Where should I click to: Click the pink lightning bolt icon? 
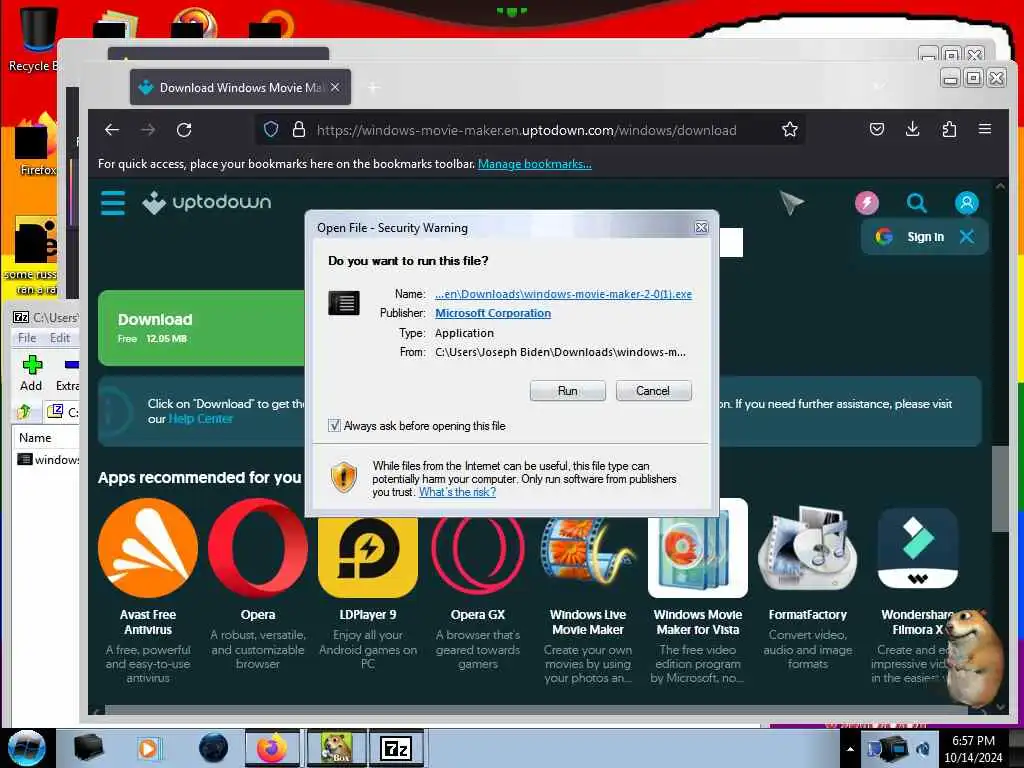[867, 203]
